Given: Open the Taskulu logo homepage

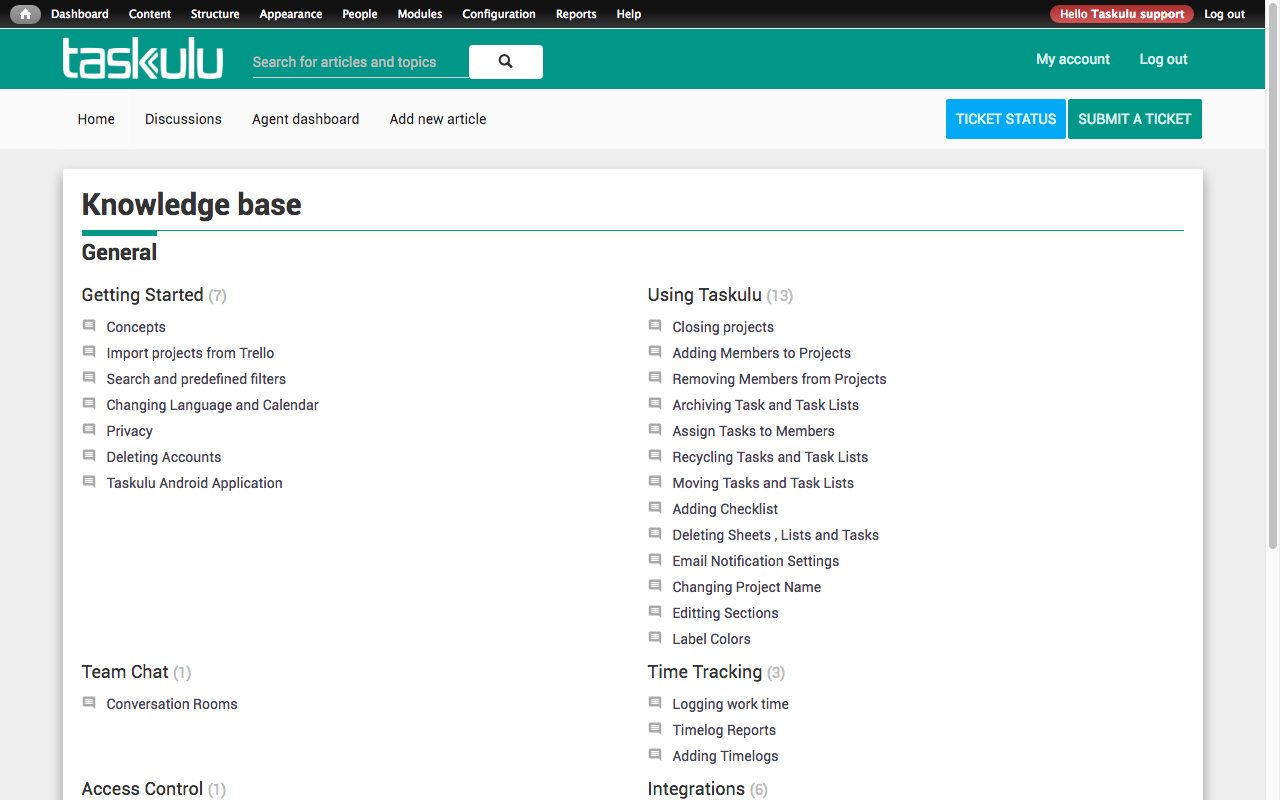Looking at the screenshot, I should pyautogui.click(x=143, y=59).
